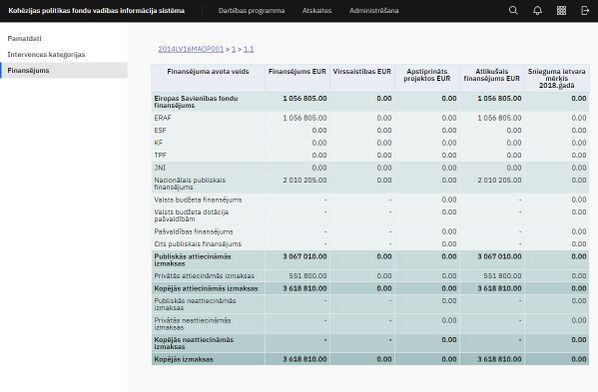Screen dimensions: 598x392
Task: Open the 2014LV16MAOP001 breadcrumb link
Action: tap(191, 49)
